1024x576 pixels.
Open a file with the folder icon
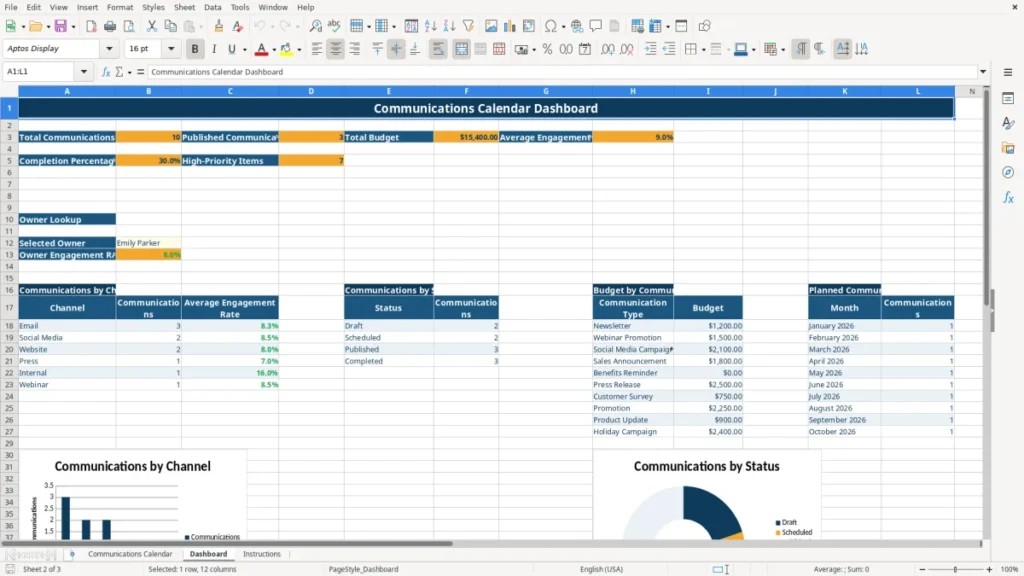coord(35,26)
